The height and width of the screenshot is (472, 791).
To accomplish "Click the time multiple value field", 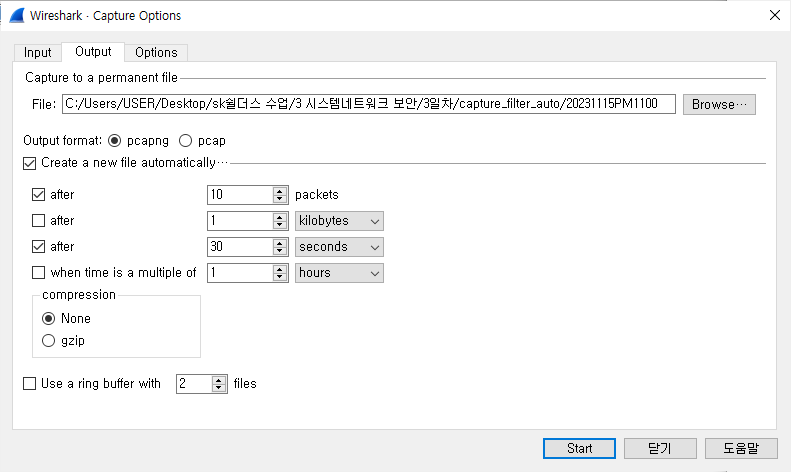I will 240,273.
